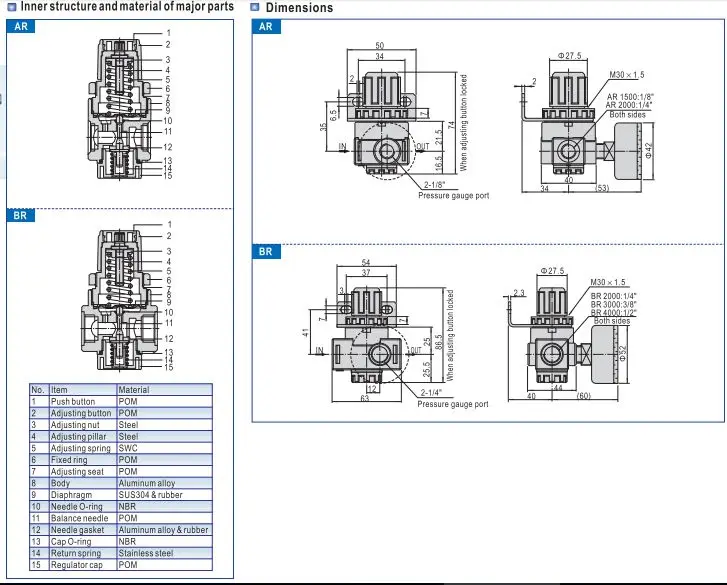Select the 'Dimensions' heading text
The height and width of the screenshot is (585, 727).
click(x=299, y=7)
